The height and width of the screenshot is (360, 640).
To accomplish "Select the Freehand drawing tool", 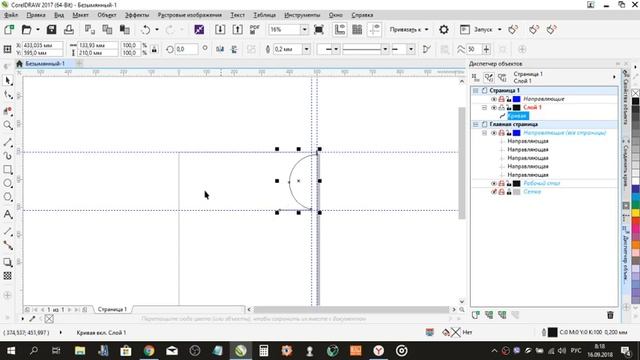I will pos(8,142).
